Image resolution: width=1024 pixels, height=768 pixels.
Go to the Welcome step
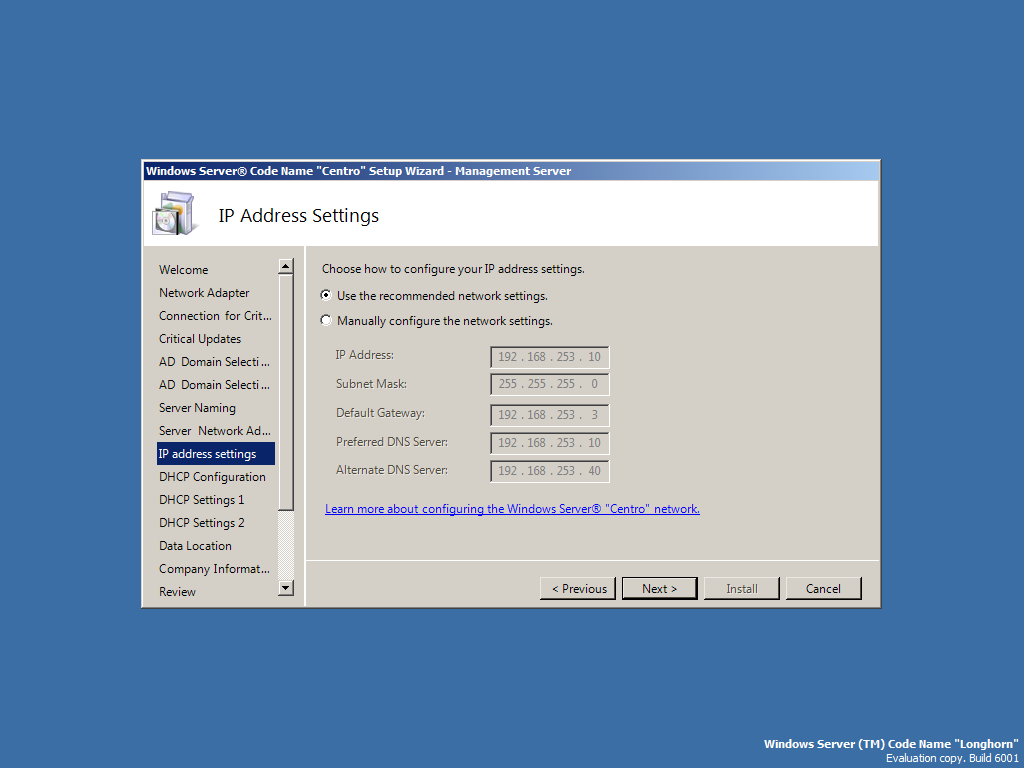pyautogui.click(x=184, y=270)
